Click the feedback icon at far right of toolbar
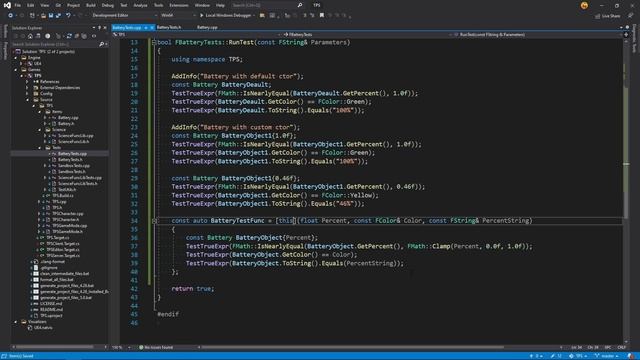Viewport: 640px width, 360px height. (x=630, y=16)
